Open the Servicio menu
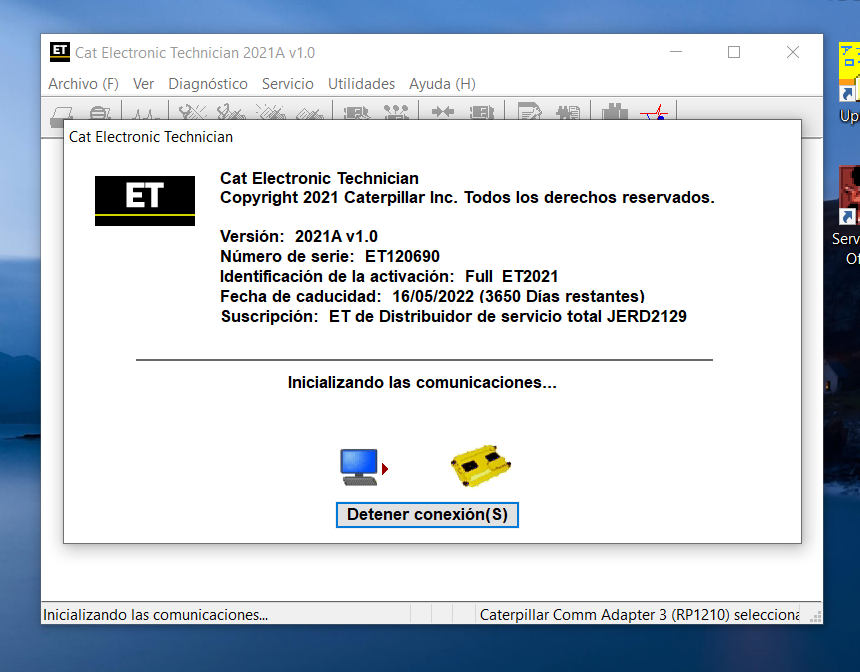 point(288,84)
